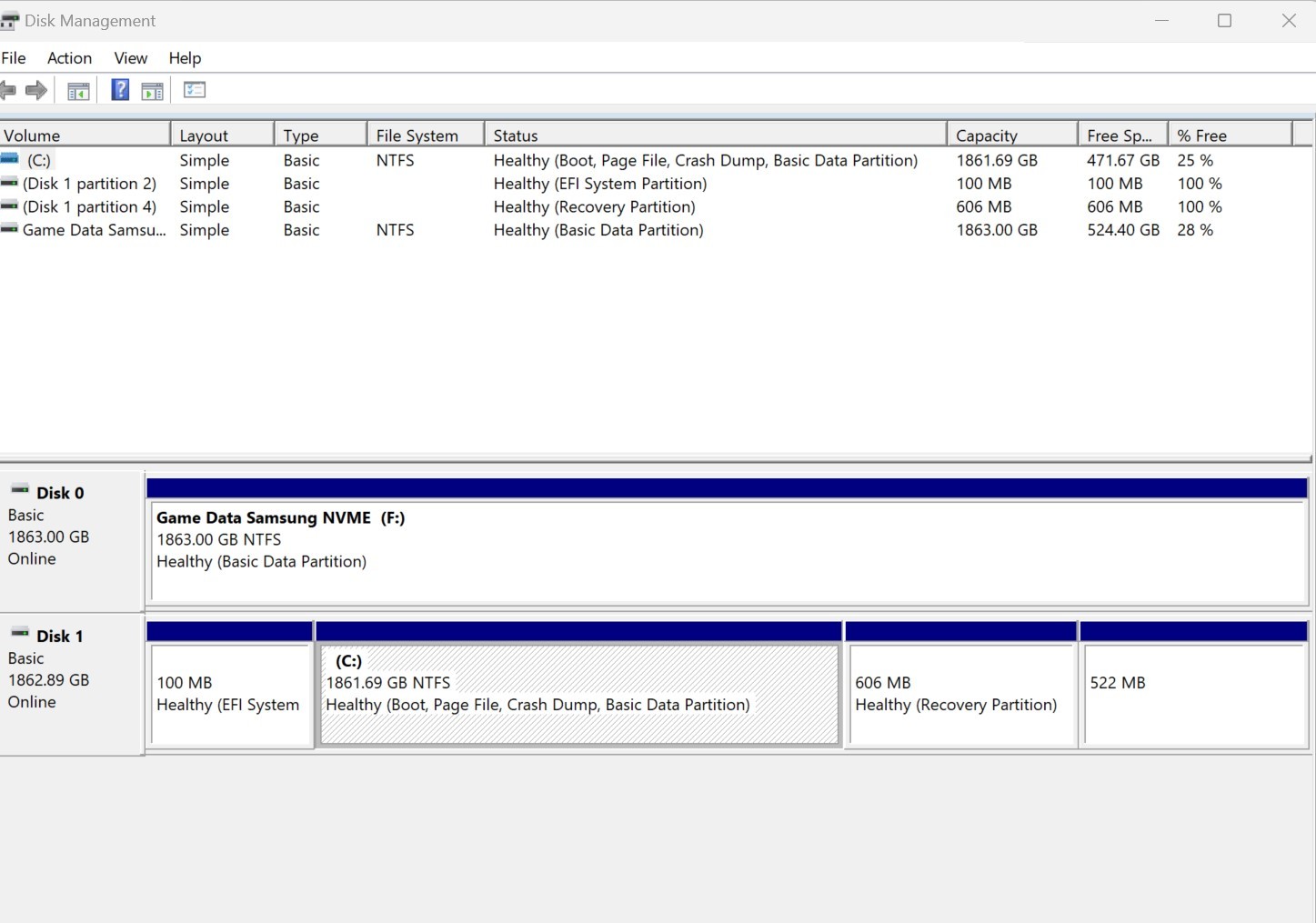This screenshot has height=923, width=1316.
Task: Sort by the Layout column header
Action: click(222, 135)
